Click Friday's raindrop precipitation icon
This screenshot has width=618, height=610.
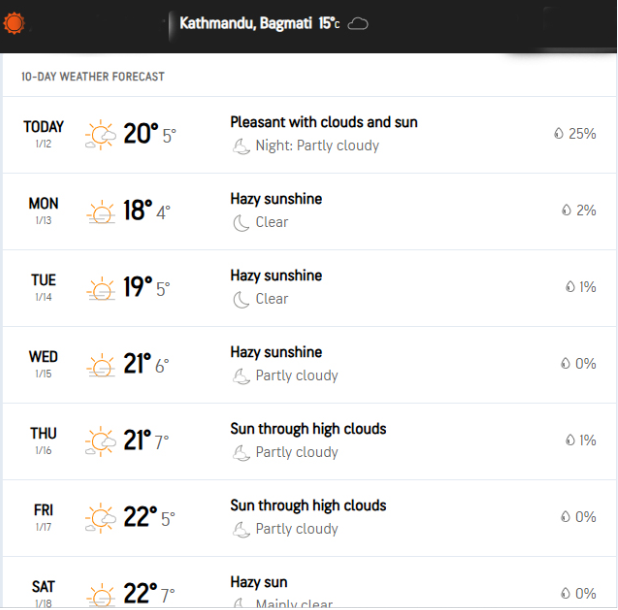[565, 517]
